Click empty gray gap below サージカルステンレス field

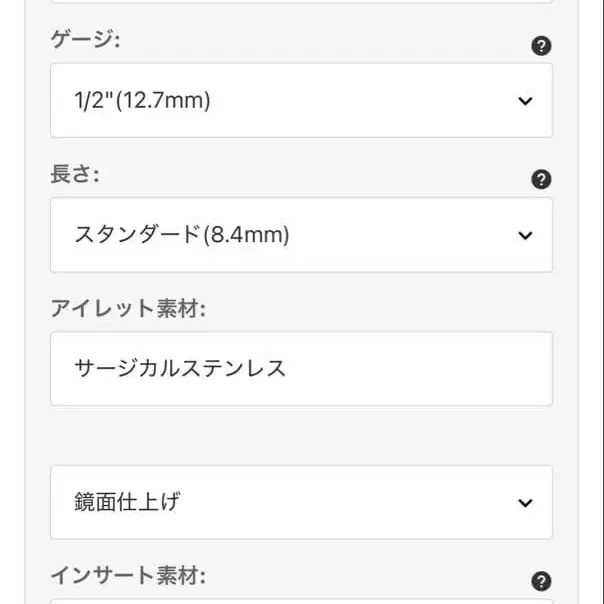(301, 435)
